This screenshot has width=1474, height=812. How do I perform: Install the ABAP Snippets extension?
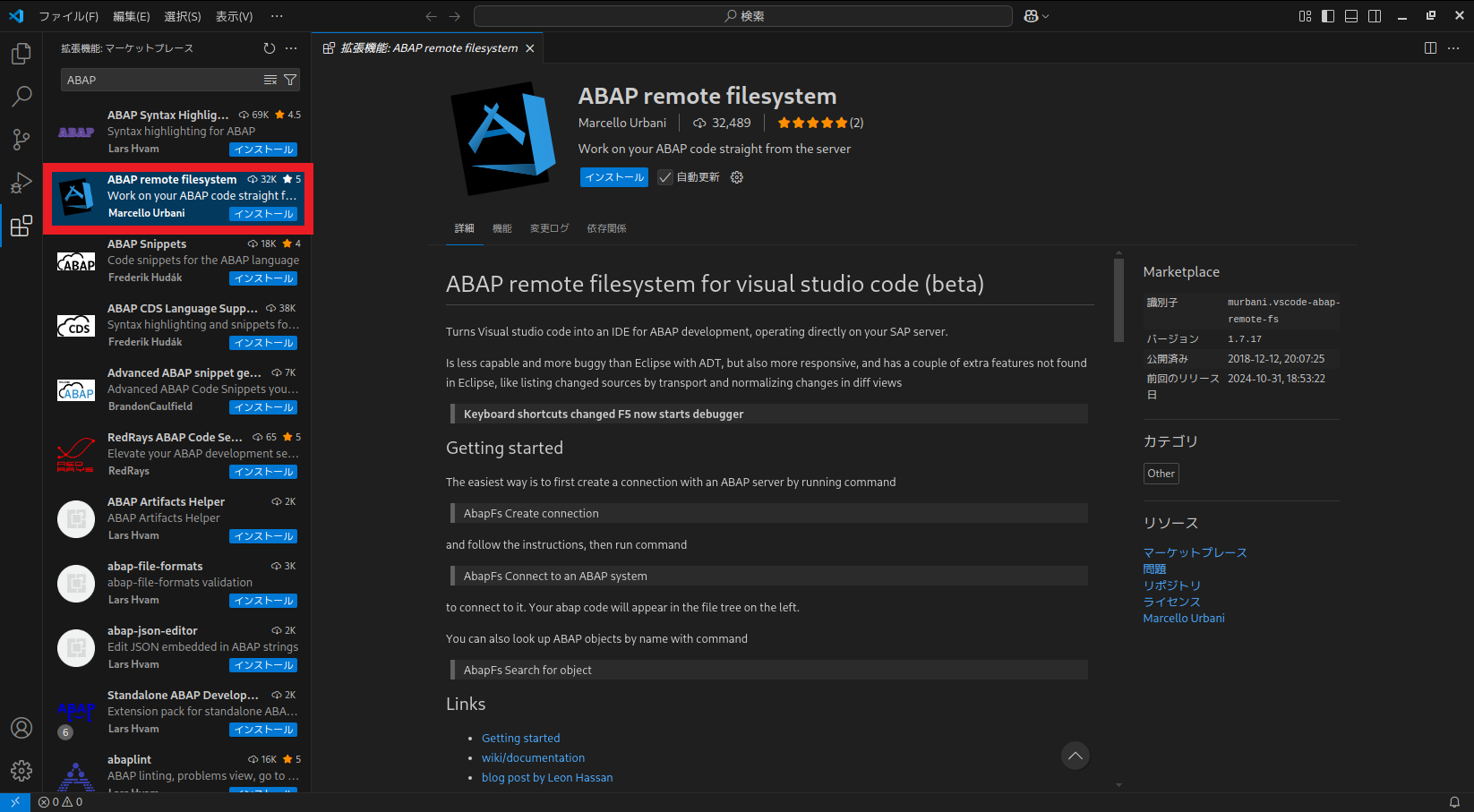coord(262,278)
